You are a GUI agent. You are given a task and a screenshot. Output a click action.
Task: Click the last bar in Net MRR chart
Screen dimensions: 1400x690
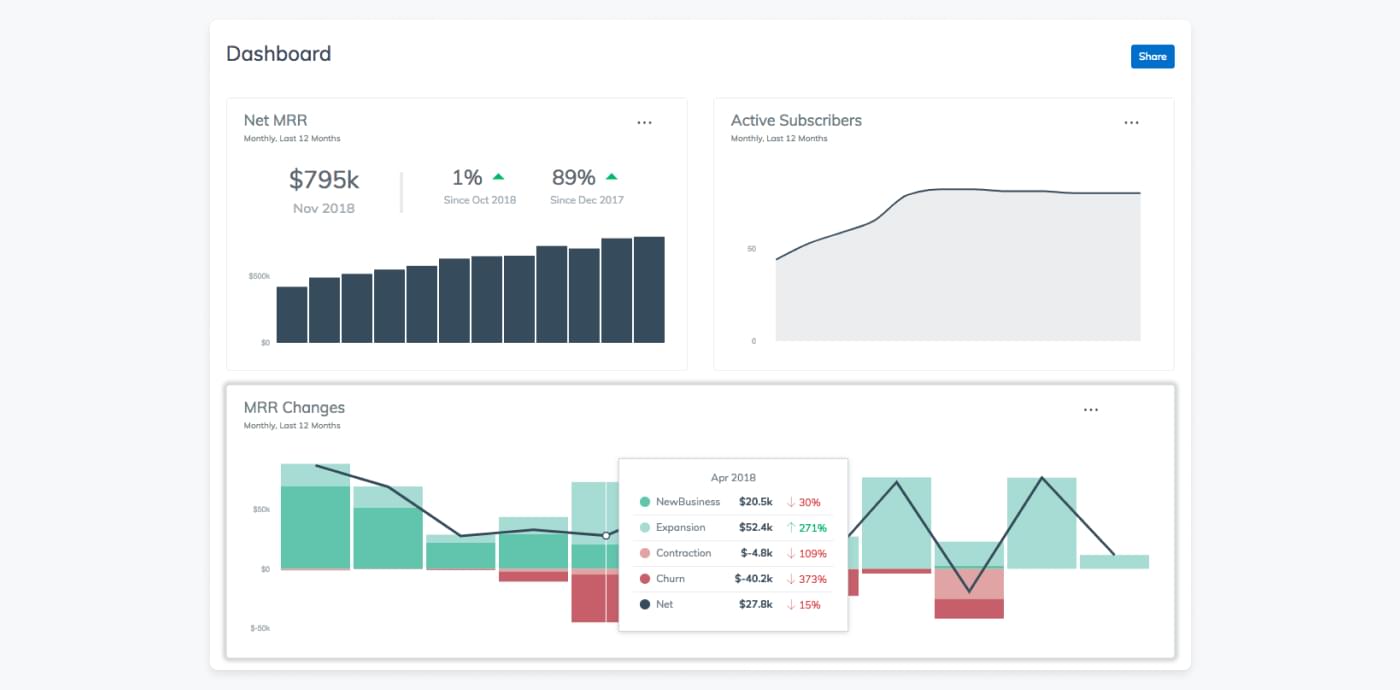tap(649, 290)
